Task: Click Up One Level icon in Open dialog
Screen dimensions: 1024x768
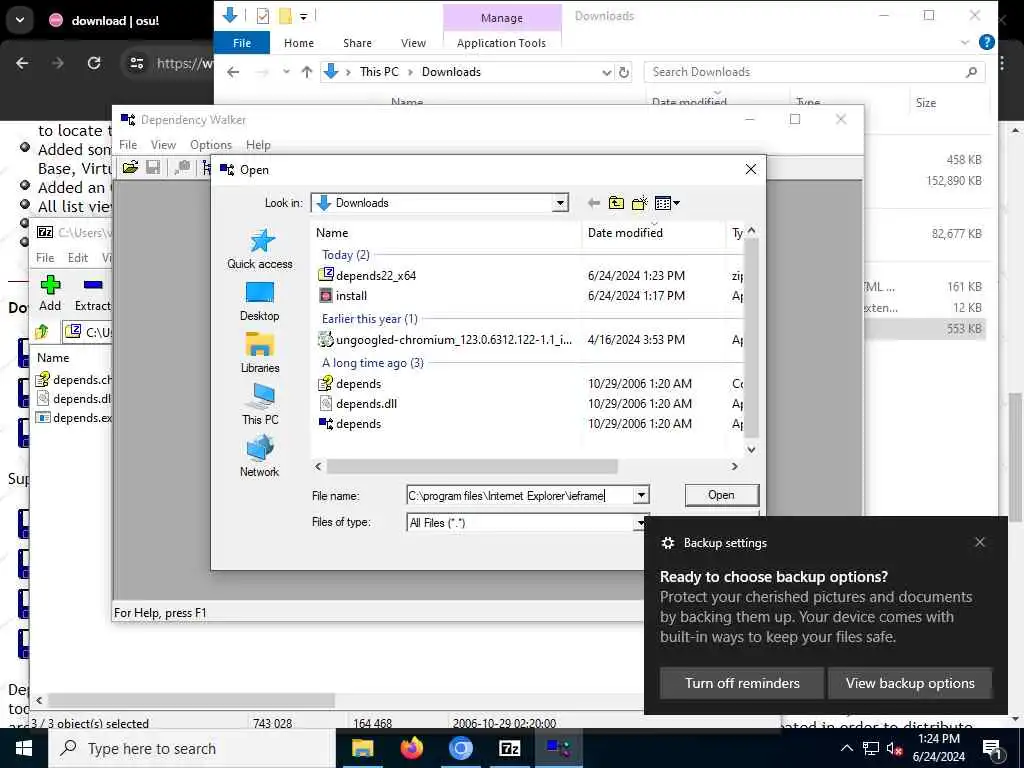Action: coord(616,203)
